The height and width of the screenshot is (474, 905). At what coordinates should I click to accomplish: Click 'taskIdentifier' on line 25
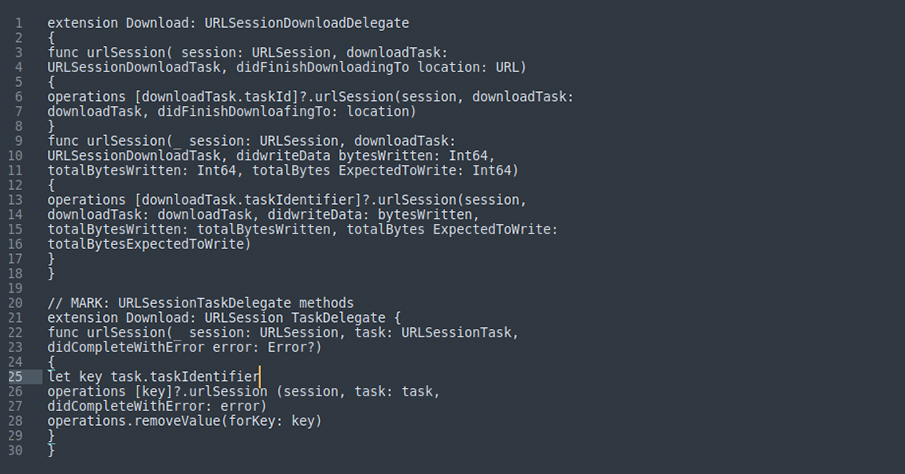click(x=204, y=377)
